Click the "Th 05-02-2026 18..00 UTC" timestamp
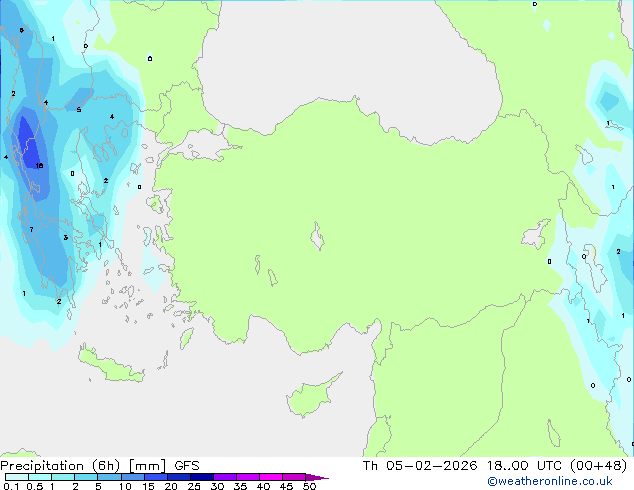Image resolution: width=634 pixels, height=490 pixels. tap(463, 466)
